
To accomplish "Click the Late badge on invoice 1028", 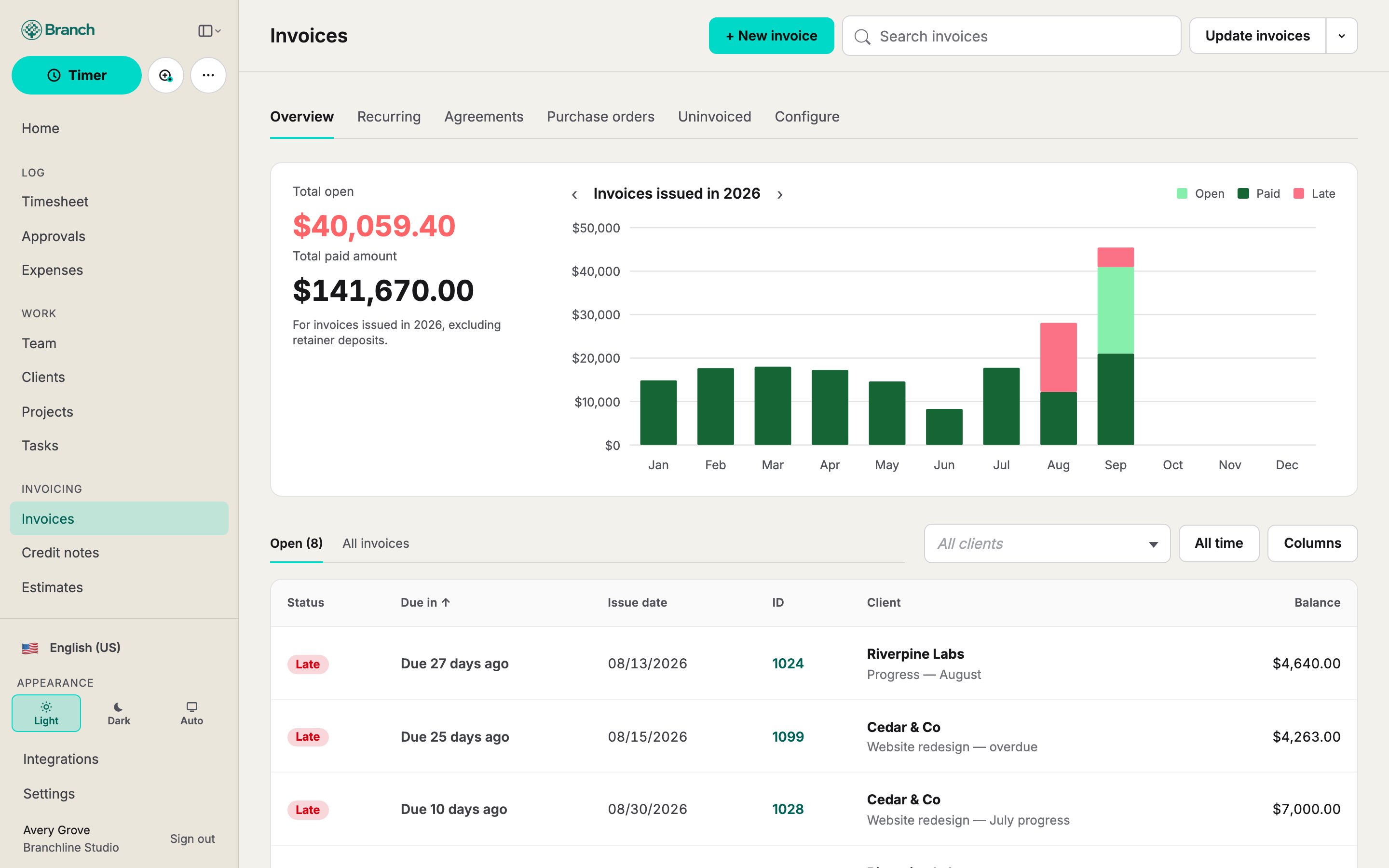I will click(308, 810).
